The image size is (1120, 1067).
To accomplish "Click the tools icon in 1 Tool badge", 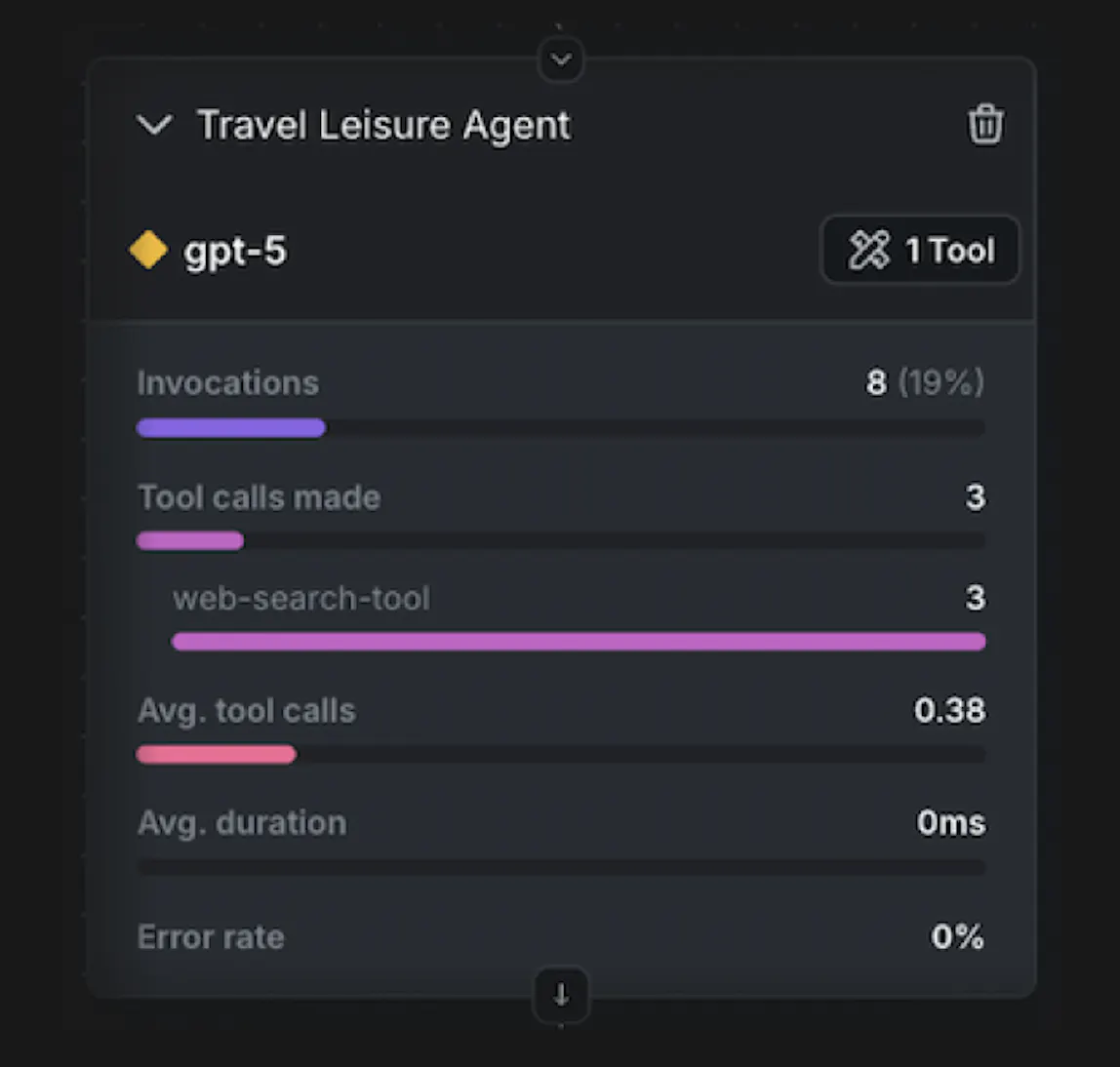I will 868,251.
